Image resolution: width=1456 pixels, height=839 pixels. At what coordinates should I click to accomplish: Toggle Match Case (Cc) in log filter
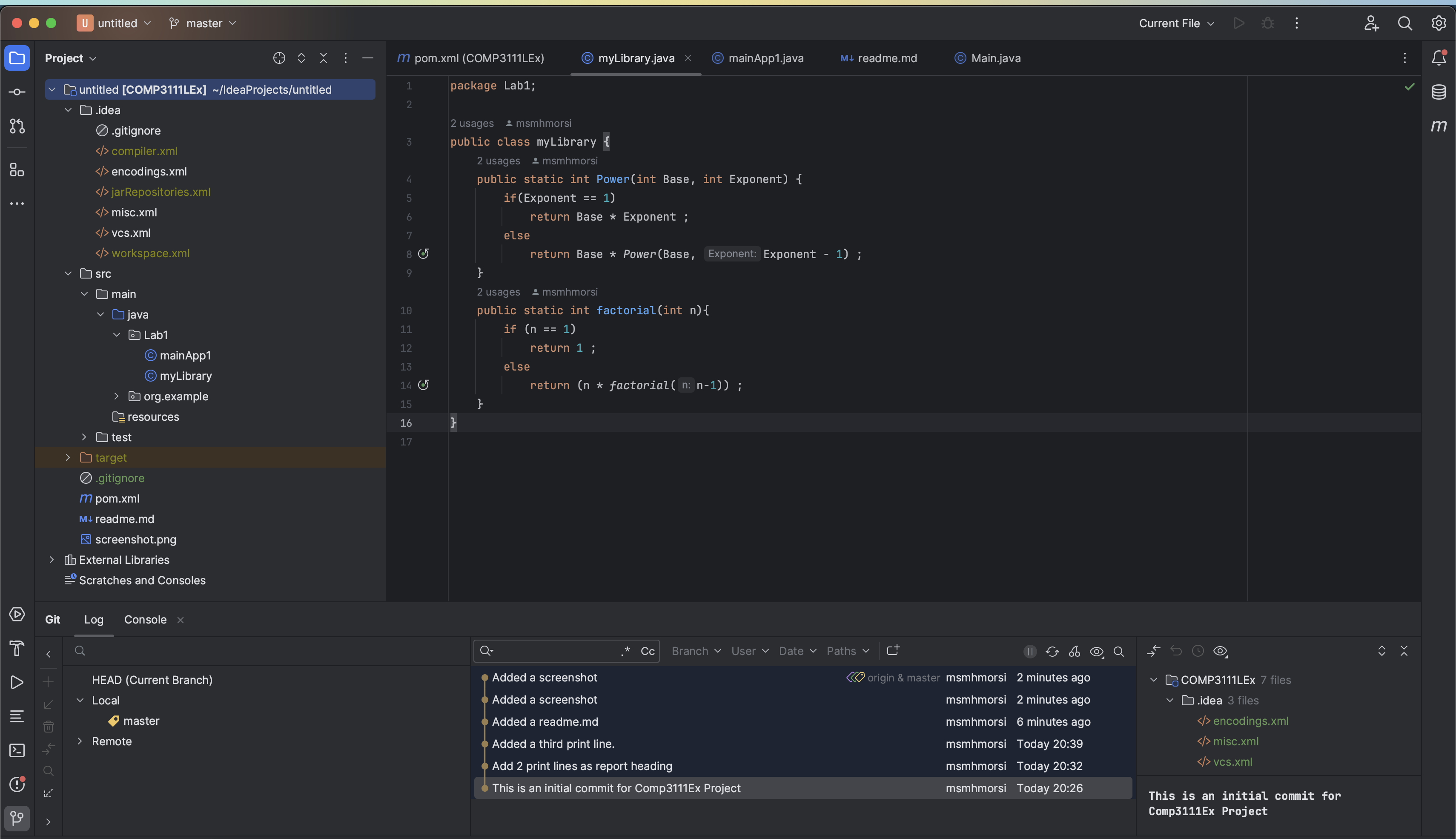[x=648, y=651]
